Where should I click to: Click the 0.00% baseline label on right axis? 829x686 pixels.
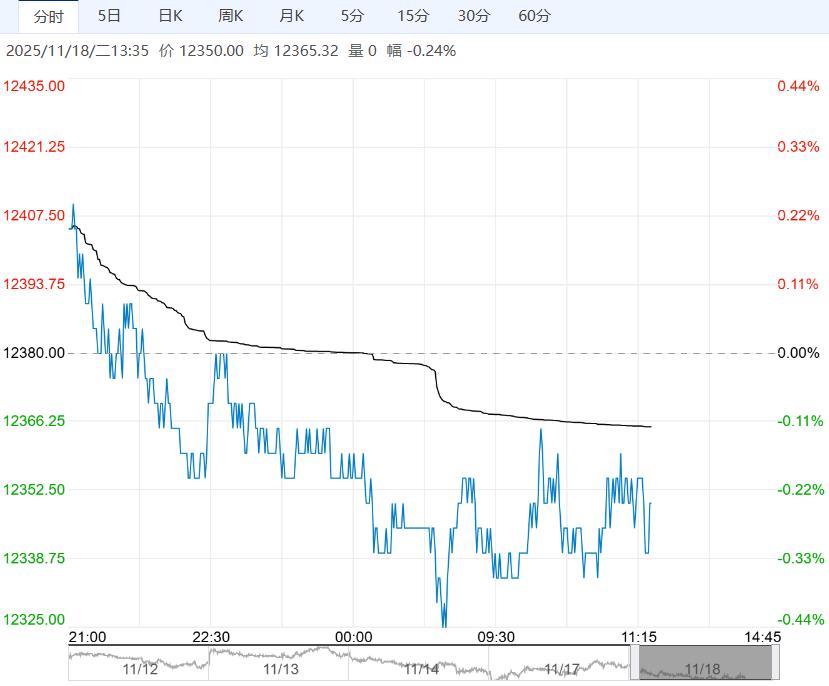[797, 353]
